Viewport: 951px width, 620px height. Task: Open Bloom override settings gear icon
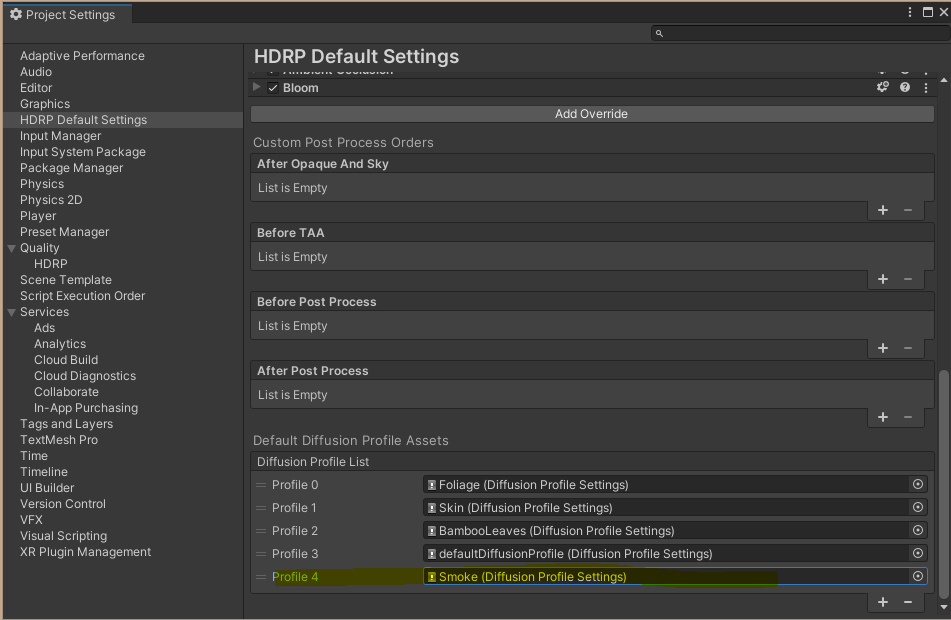882,87
